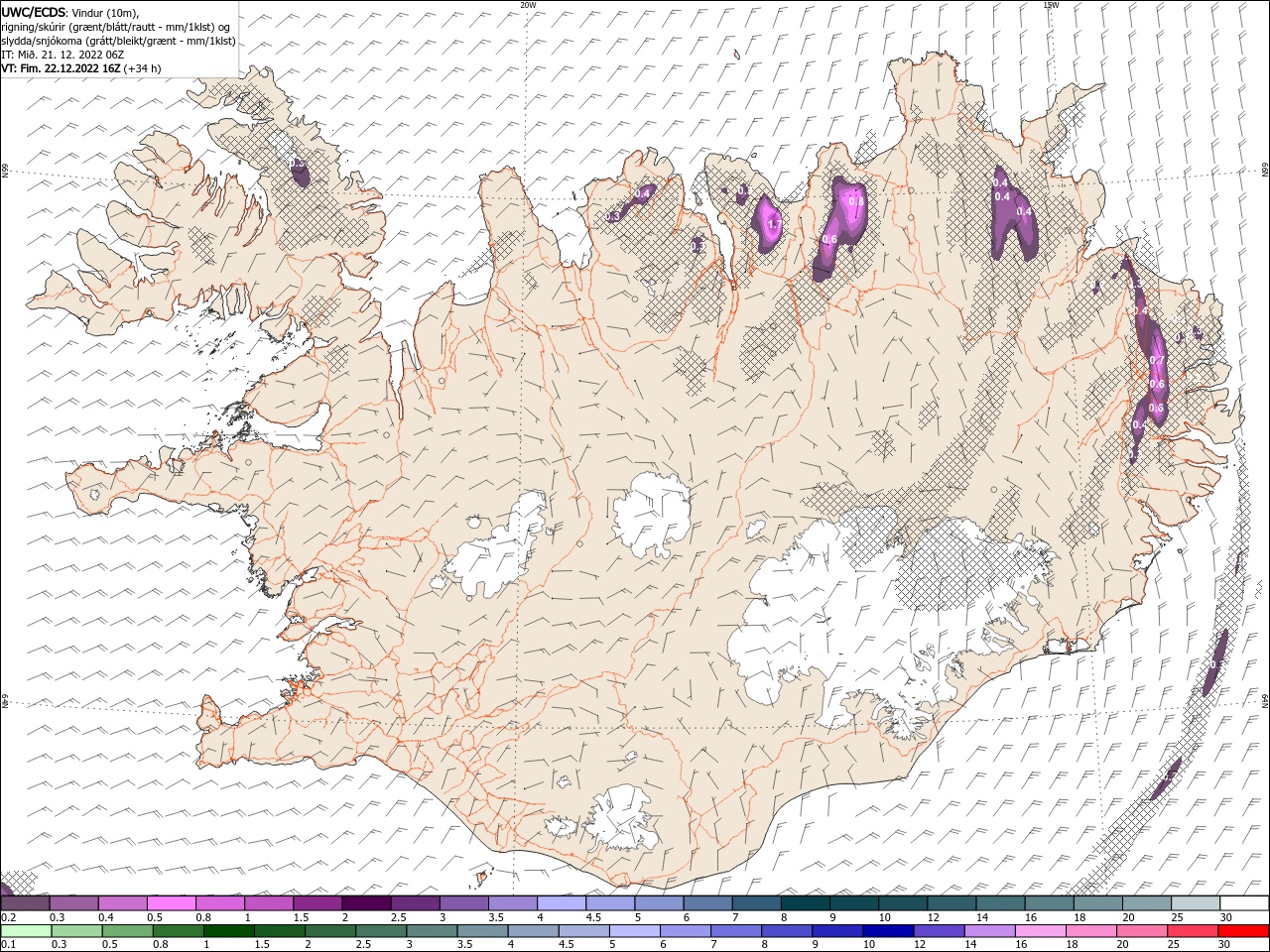
Task: Click the 'UWC/ECDS: Vindur (10m),' title line
Action: tap(70, 12)
